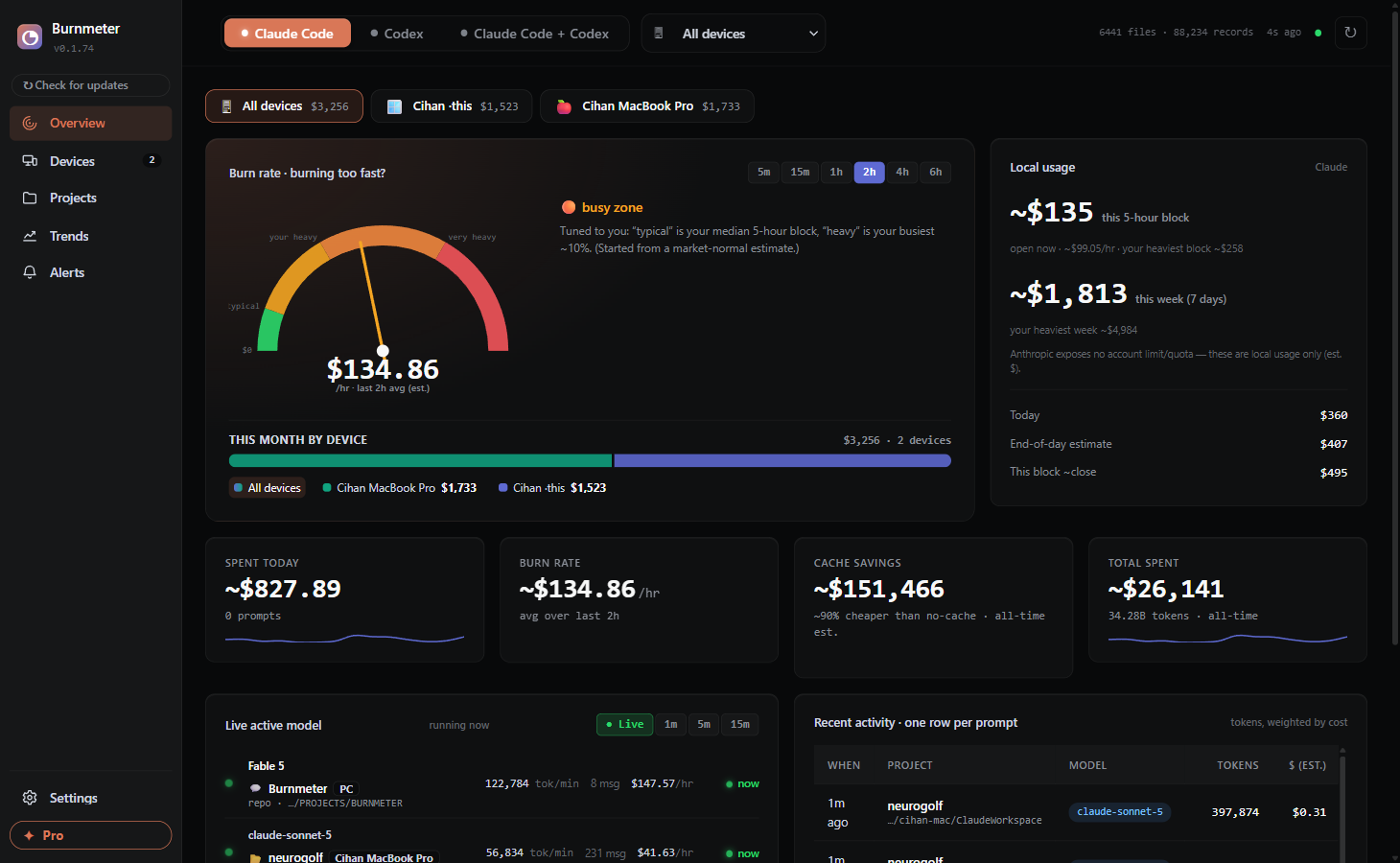Set burn rate window to 15m
Viewport: 1400px width, 863px height.
click(800, 172)
